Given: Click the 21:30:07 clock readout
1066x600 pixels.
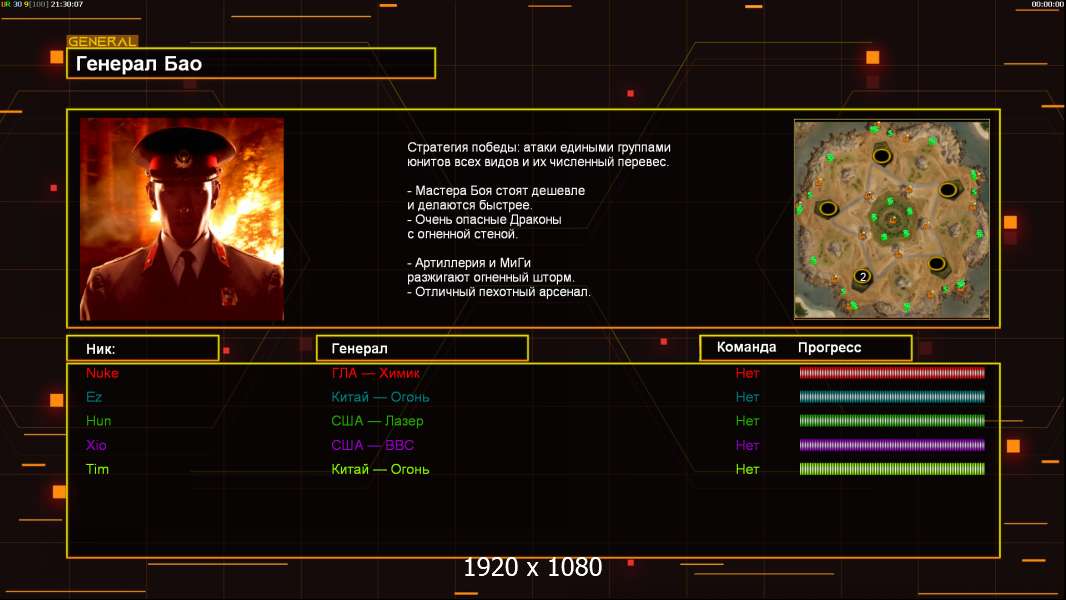Looking at the screenshot, I should tap(67, 4).
